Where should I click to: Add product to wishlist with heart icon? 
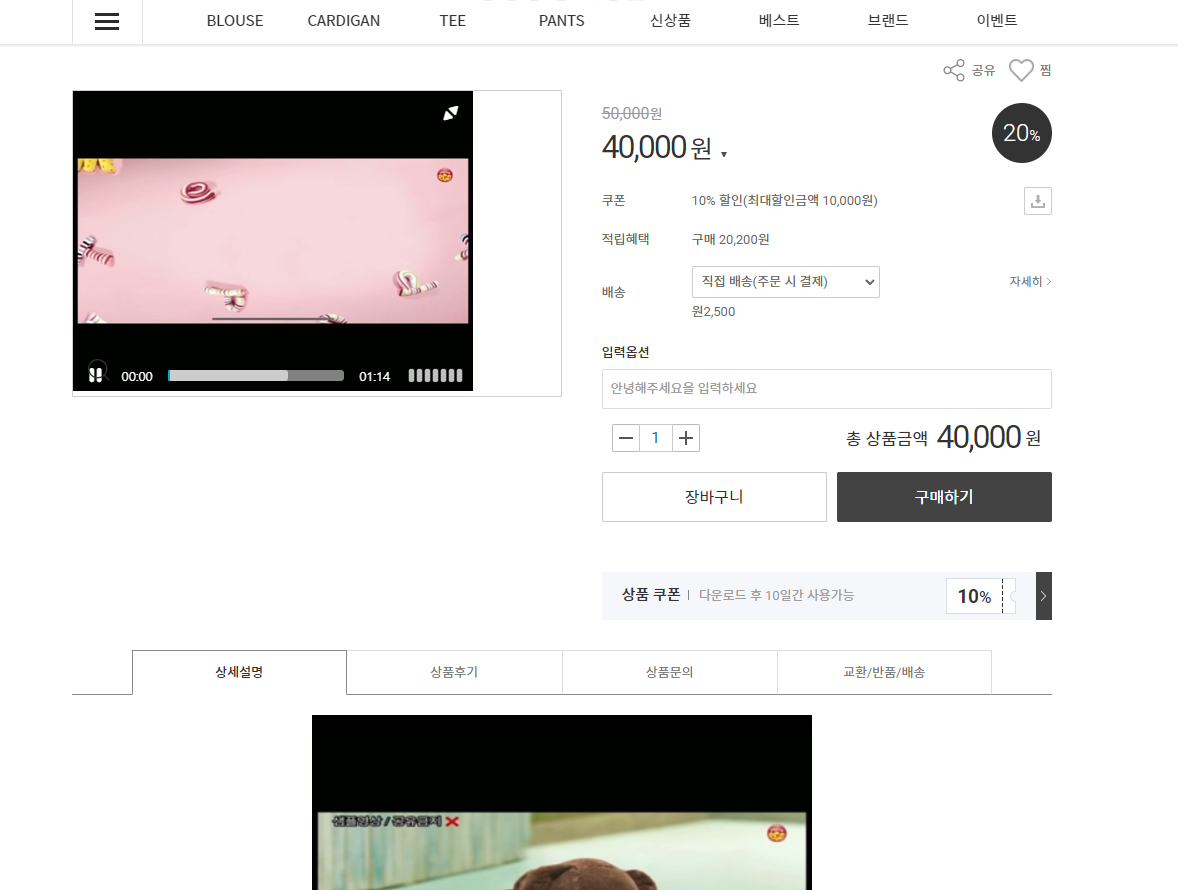click(1021, 71)
